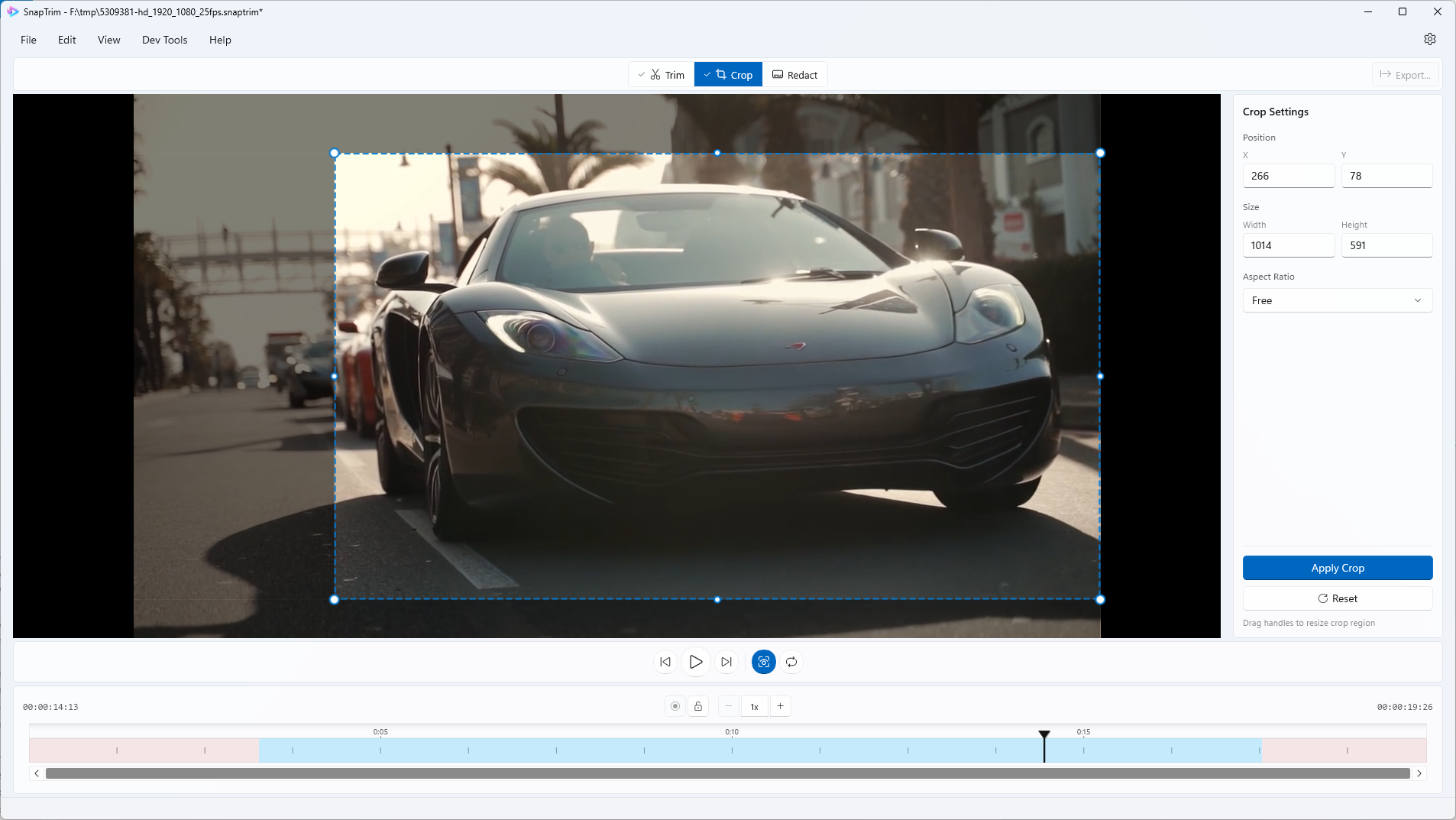The width and height of the screenshot is (1456, 820).
Task: Expand the Aspect Ratio dropdown
Action: tap(1337, 300)
